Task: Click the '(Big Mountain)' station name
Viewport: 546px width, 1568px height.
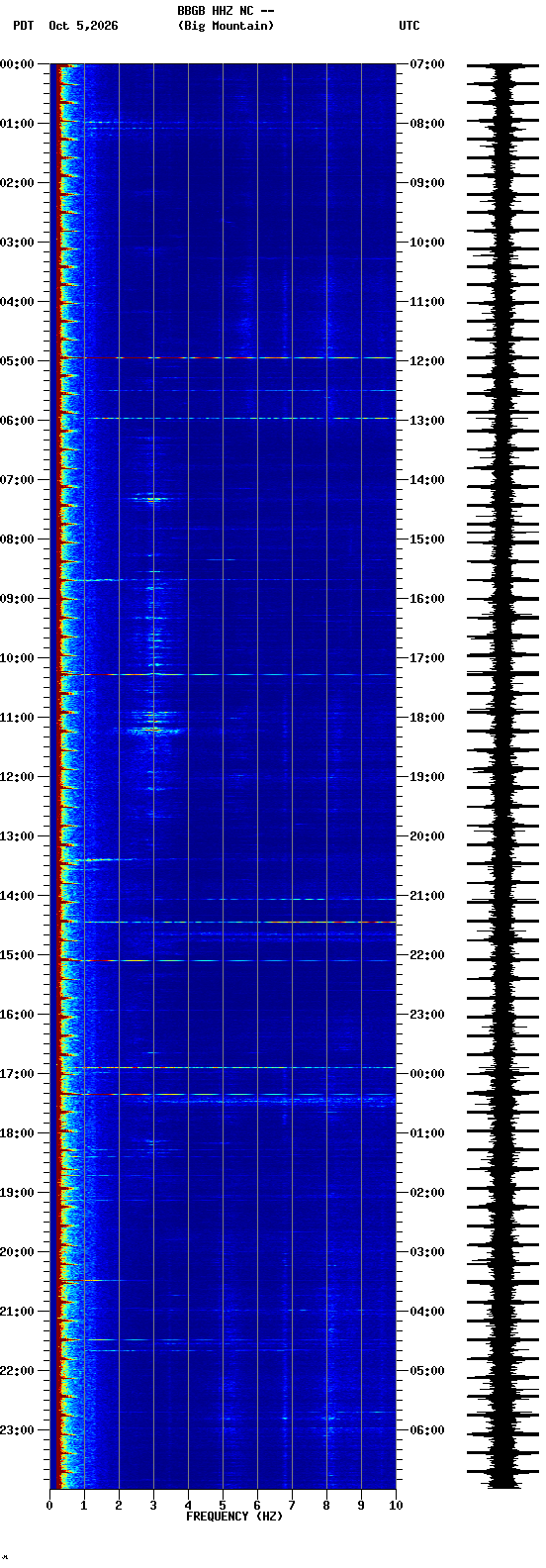Action: 226,26
